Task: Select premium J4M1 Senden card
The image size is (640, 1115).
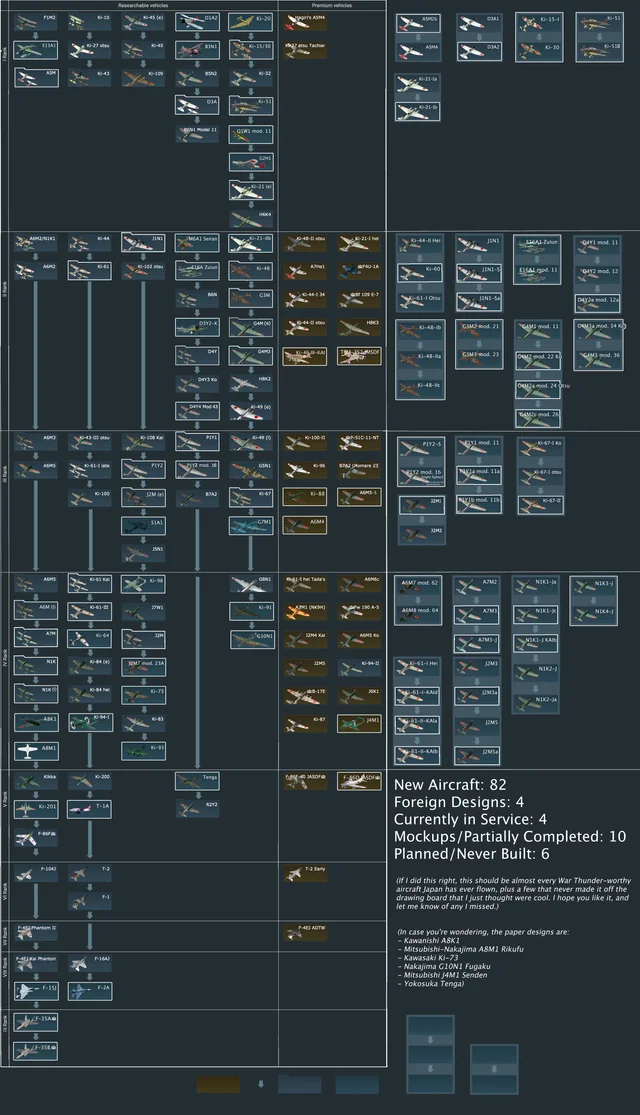Action: click(359, 724)
